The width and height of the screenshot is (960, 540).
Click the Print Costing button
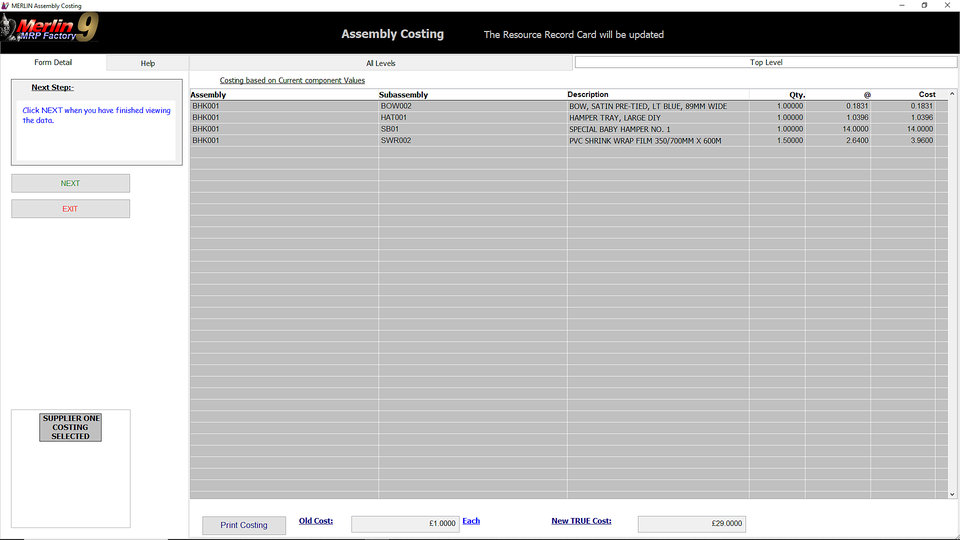pos(244,525)
